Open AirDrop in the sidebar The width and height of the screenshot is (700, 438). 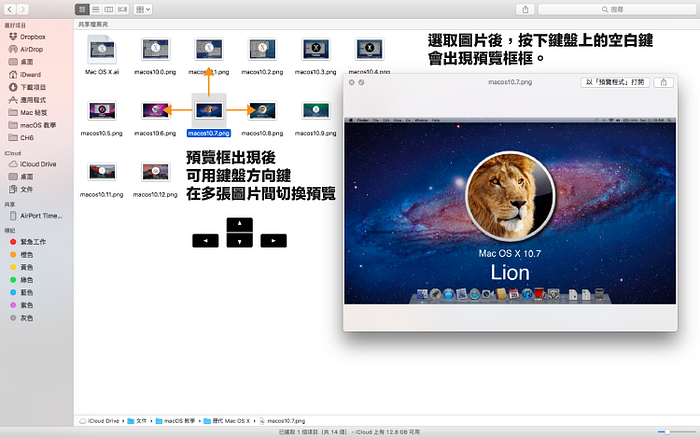pyautogui.click(x=31, y=49)
